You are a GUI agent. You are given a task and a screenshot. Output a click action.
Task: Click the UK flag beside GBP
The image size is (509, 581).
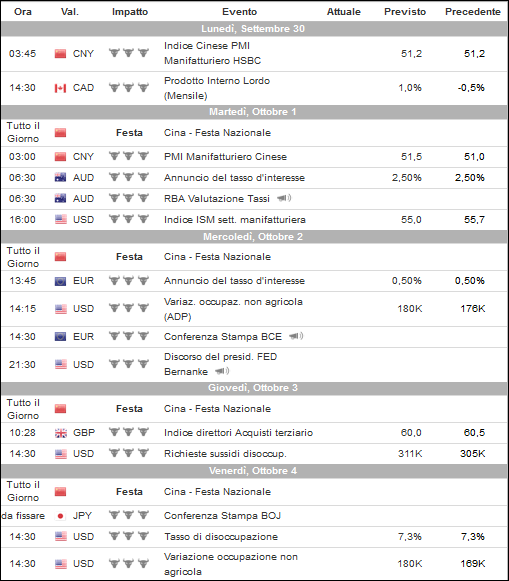[60, 433]
